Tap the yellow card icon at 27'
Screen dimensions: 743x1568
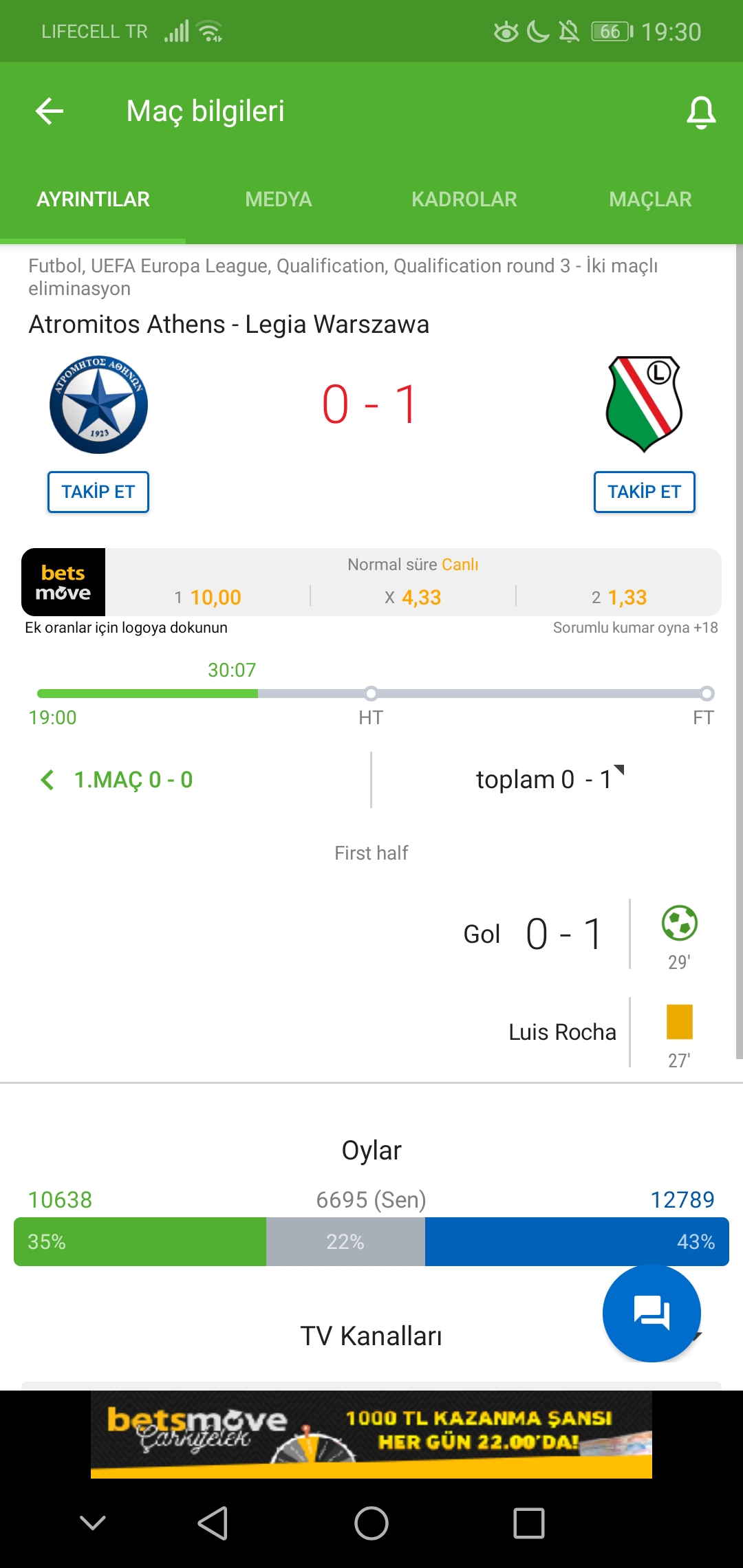pyautogui.click(x=679, y=1022)
